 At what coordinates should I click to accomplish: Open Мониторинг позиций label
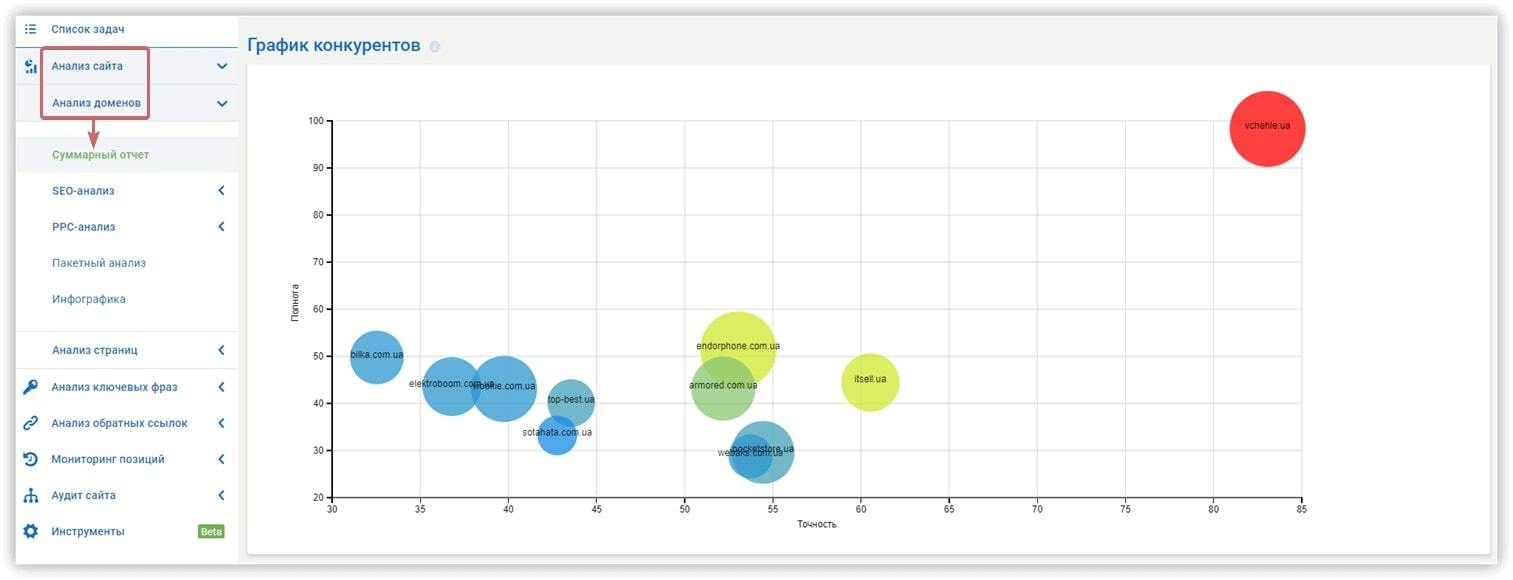108,459
